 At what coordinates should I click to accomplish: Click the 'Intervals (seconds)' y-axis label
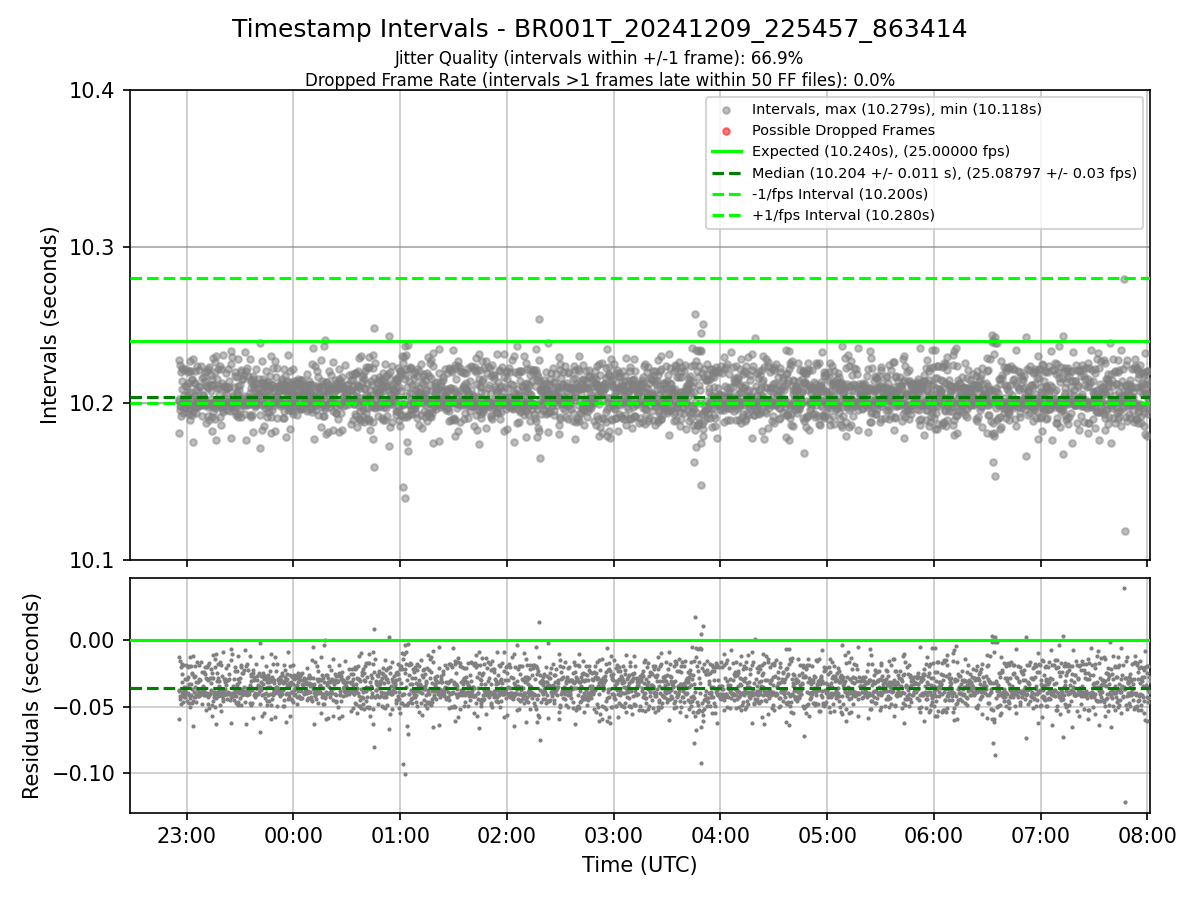pos(49,324)
